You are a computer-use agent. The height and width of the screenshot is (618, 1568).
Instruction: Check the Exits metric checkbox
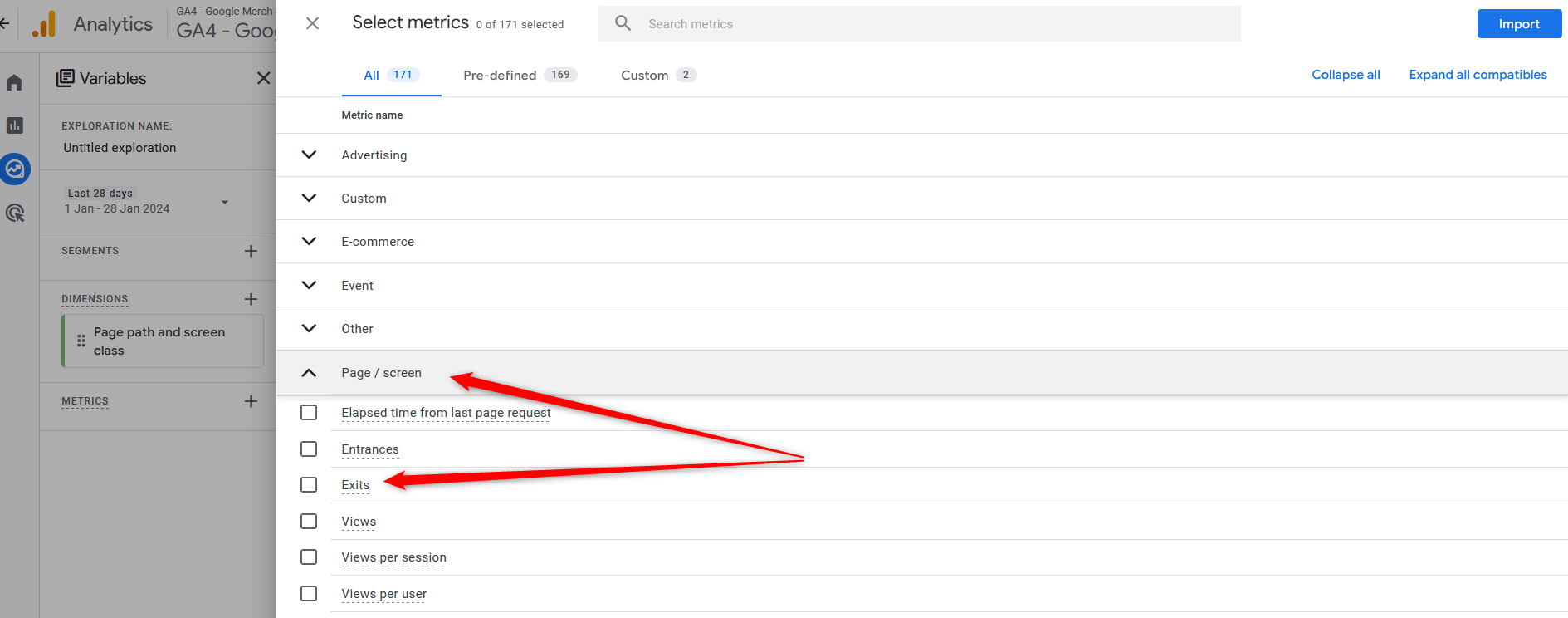(309, 485)
